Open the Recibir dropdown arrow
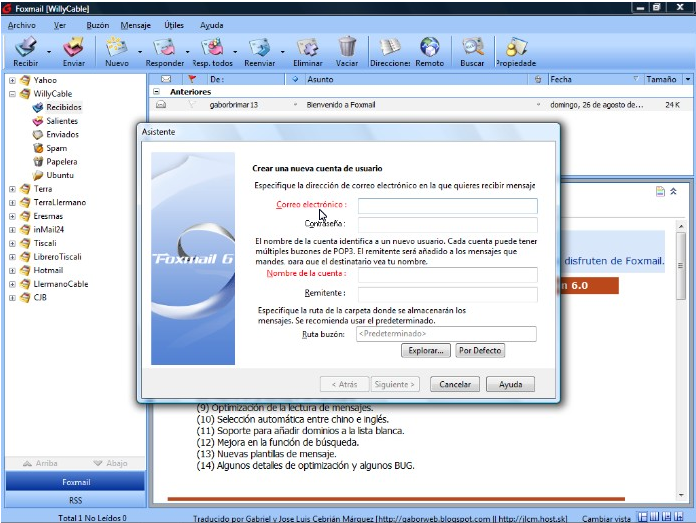Image resolution: width=696 pixels, height=523 pixels. pos(49,52)
